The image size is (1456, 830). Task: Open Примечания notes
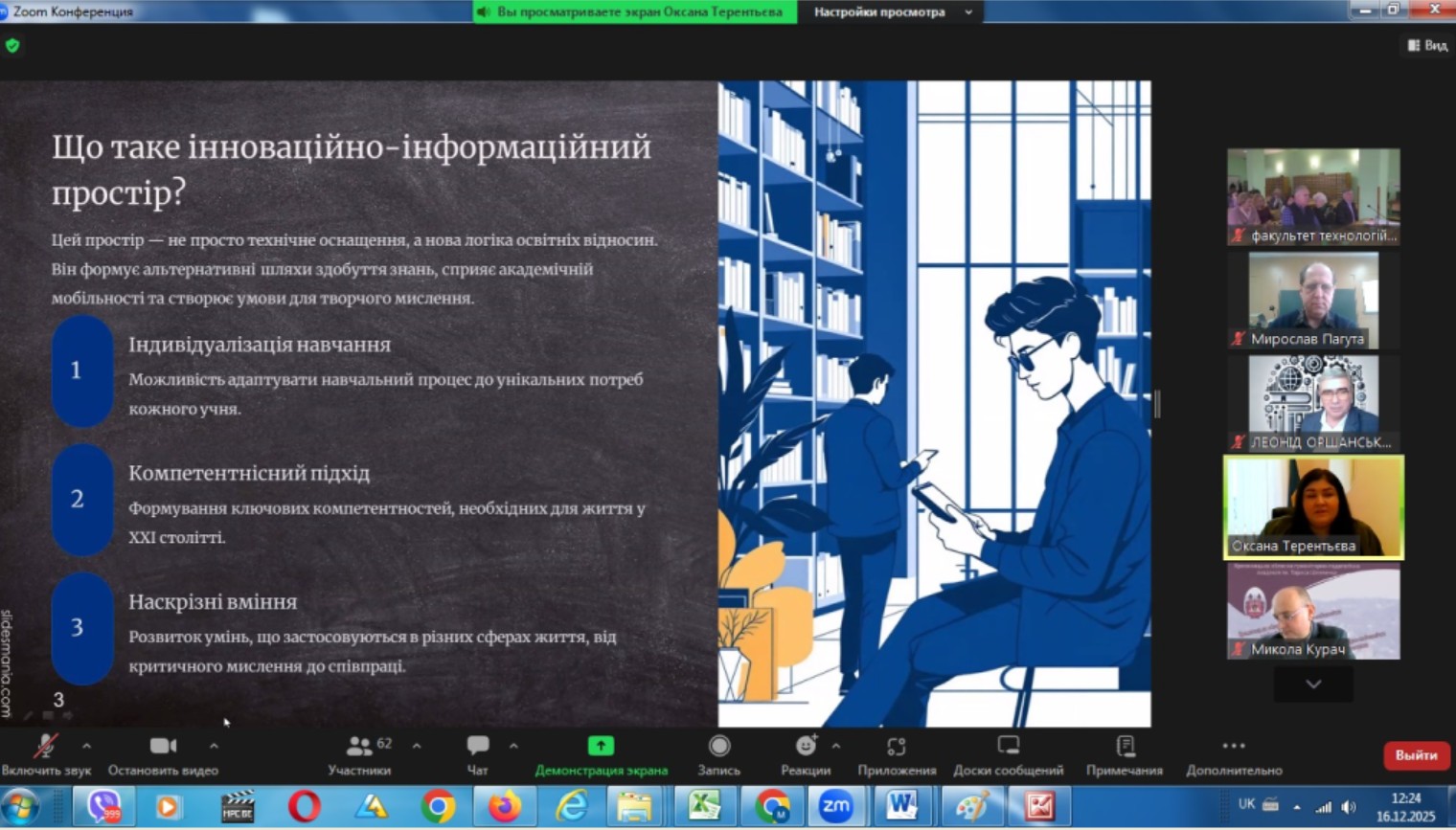tap(1125, 752)
